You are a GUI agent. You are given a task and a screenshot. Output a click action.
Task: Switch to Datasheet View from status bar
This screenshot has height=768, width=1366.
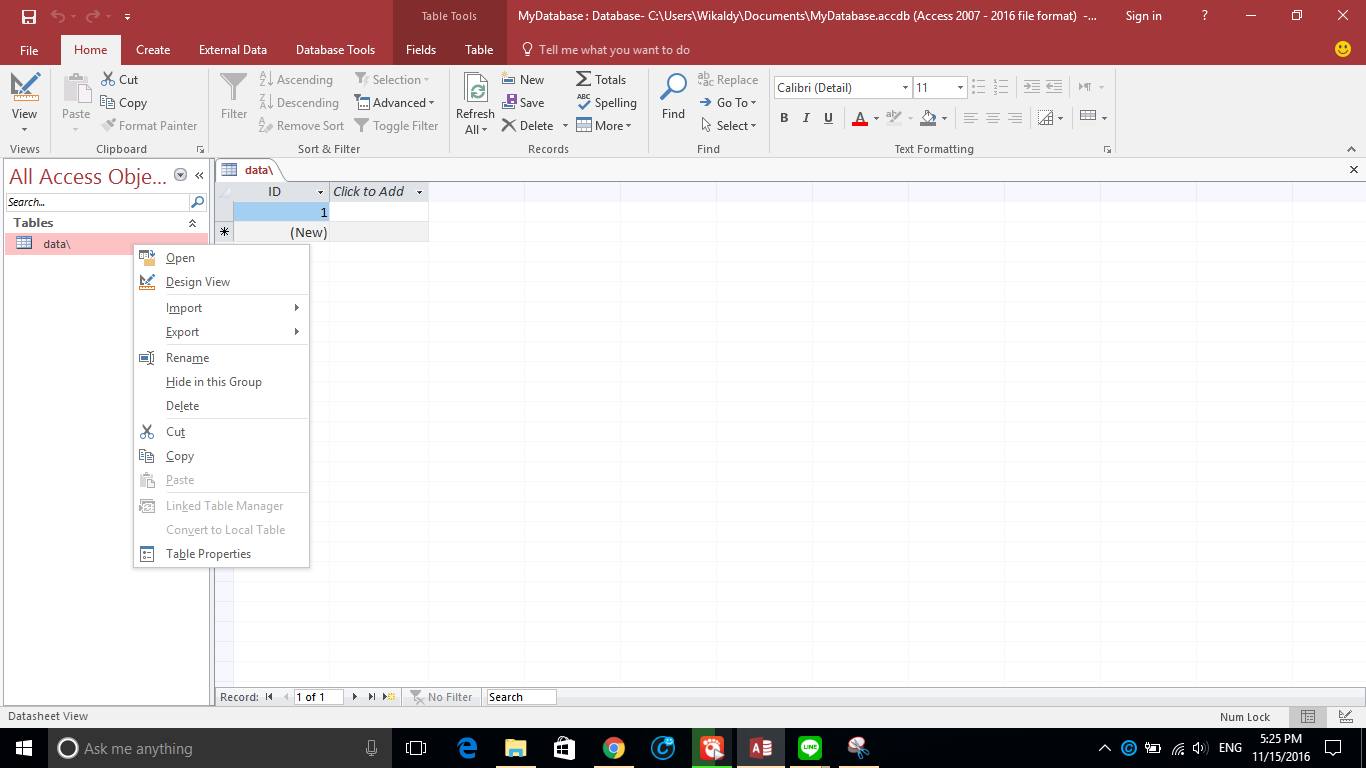tap(1307, 717)
